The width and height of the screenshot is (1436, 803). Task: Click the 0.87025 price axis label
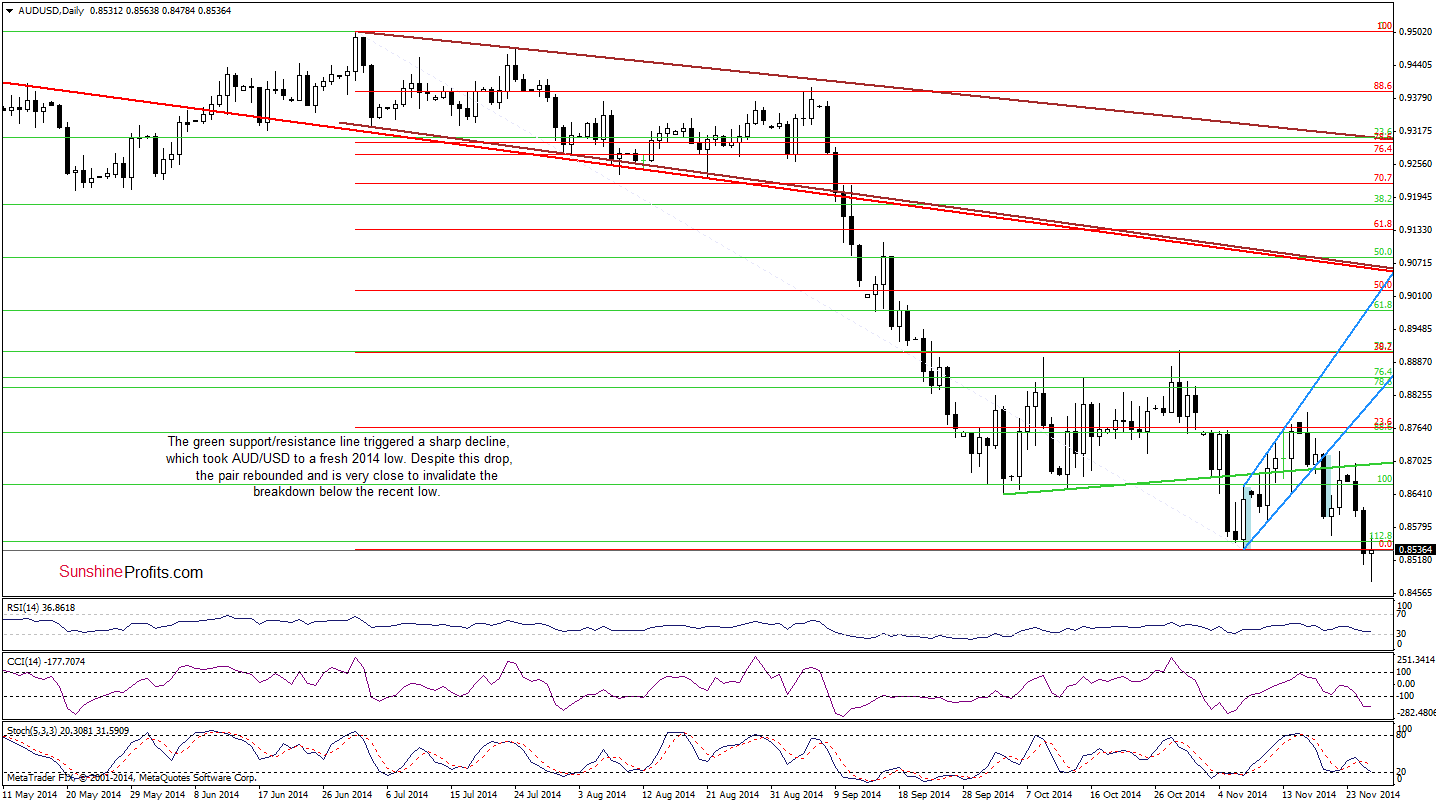(1416, 461)
